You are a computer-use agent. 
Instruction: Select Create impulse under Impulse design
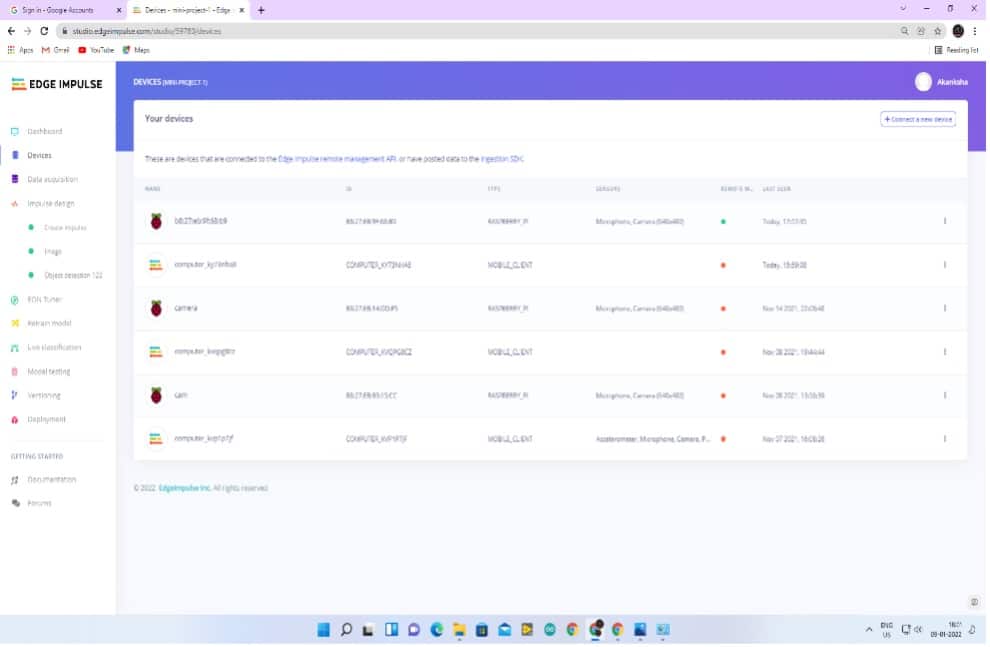pyautogui.click(x=65, y=227)
